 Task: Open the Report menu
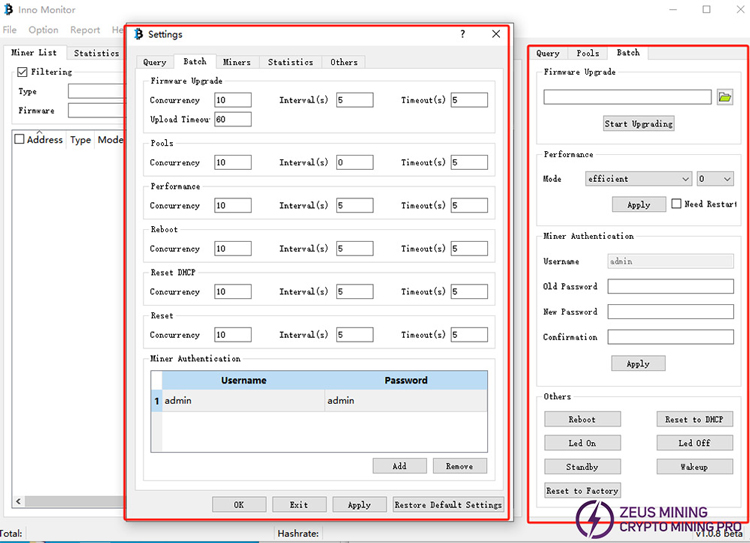(x=85, y=30)
